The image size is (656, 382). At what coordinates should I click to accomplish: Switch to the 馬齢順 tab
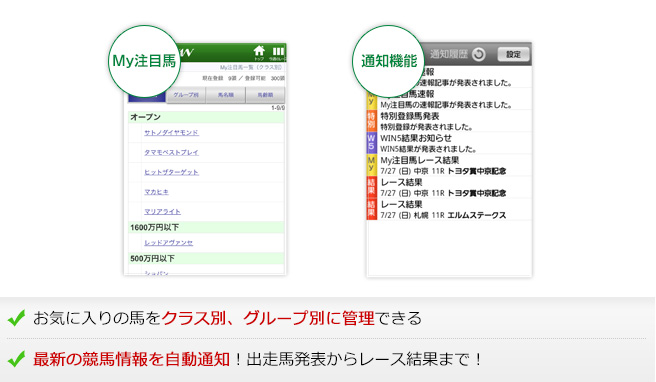265,95
